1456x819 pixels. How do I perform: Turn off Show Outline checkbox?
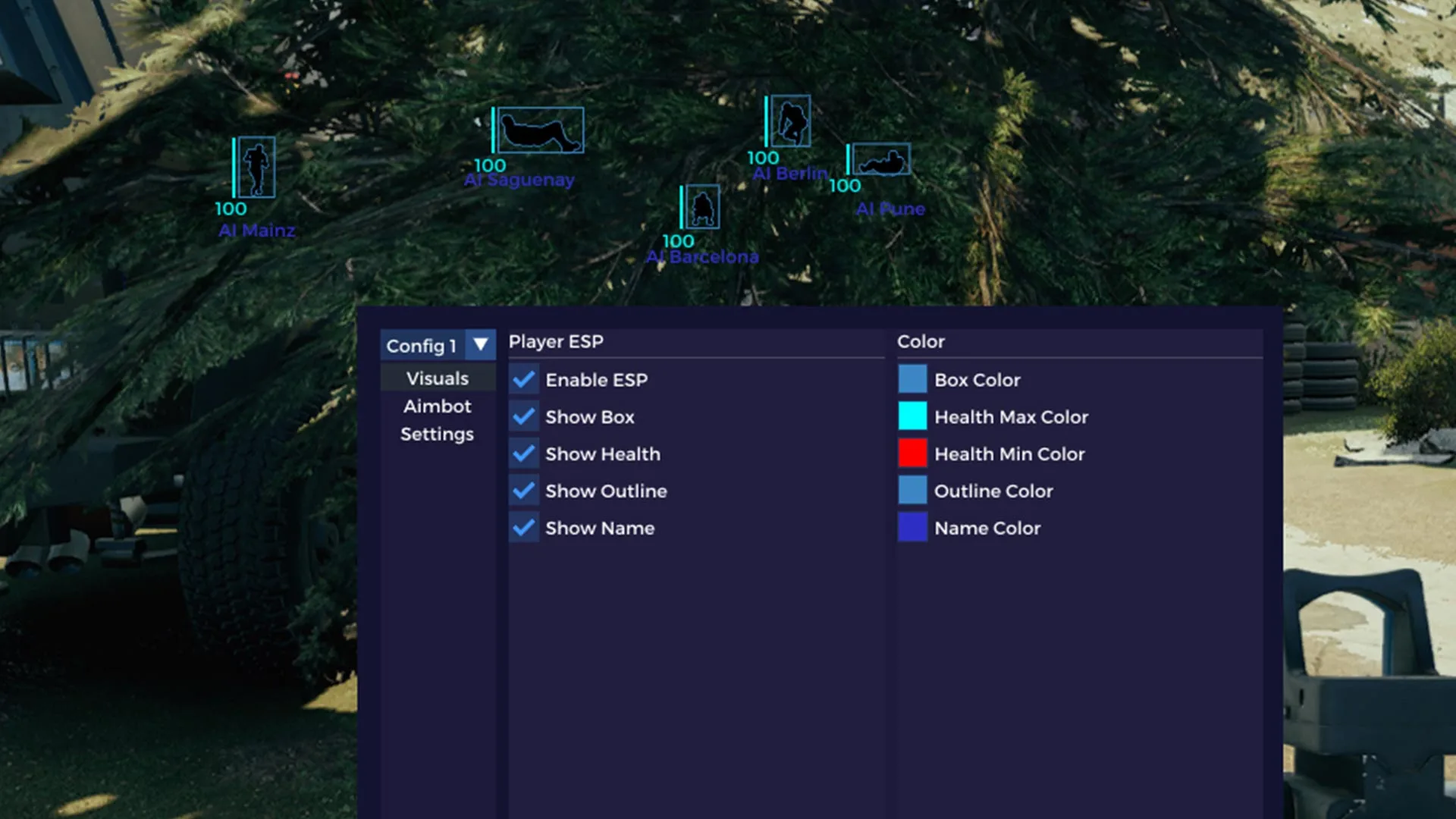[524, 491]
